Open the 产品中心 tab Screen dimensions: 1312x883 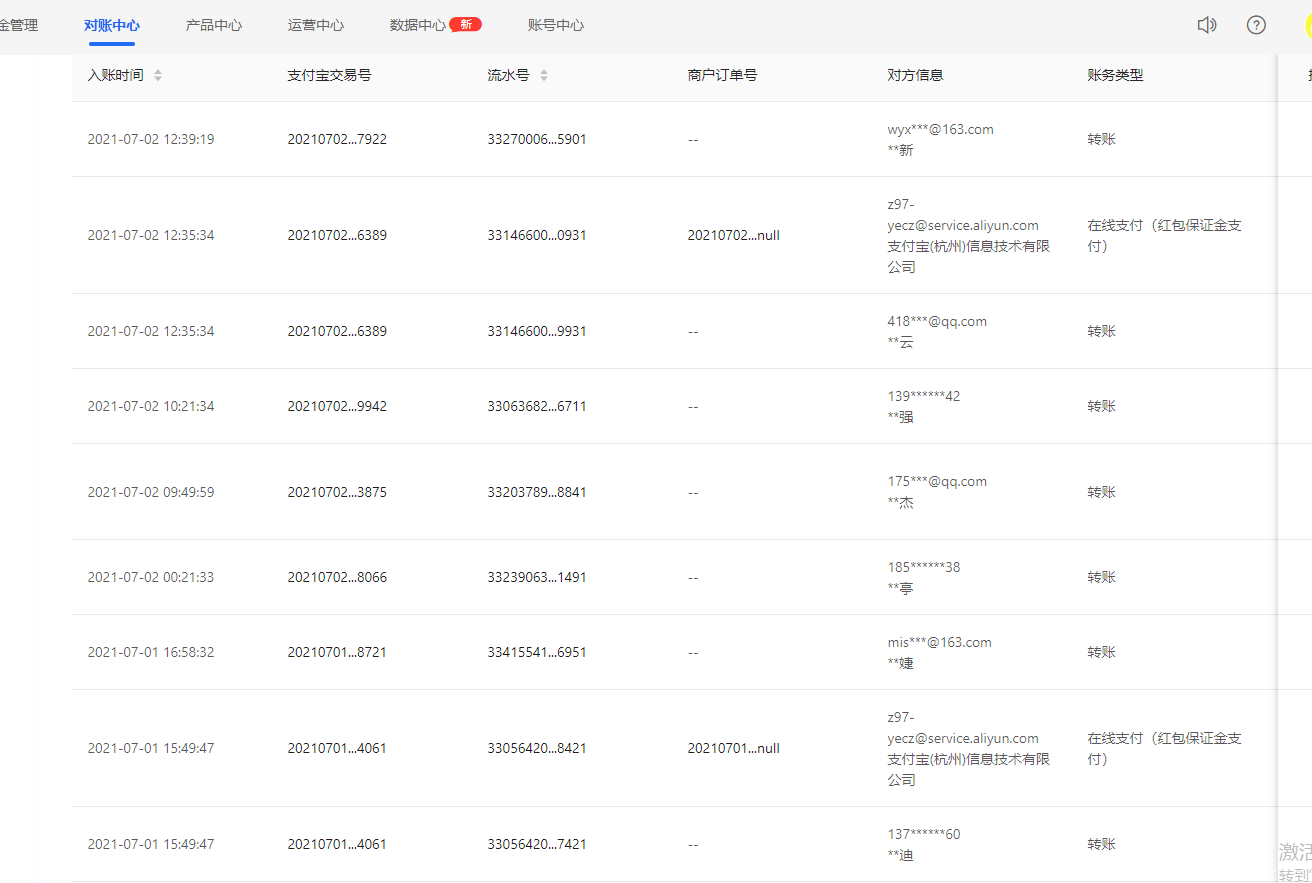point(214,25)
